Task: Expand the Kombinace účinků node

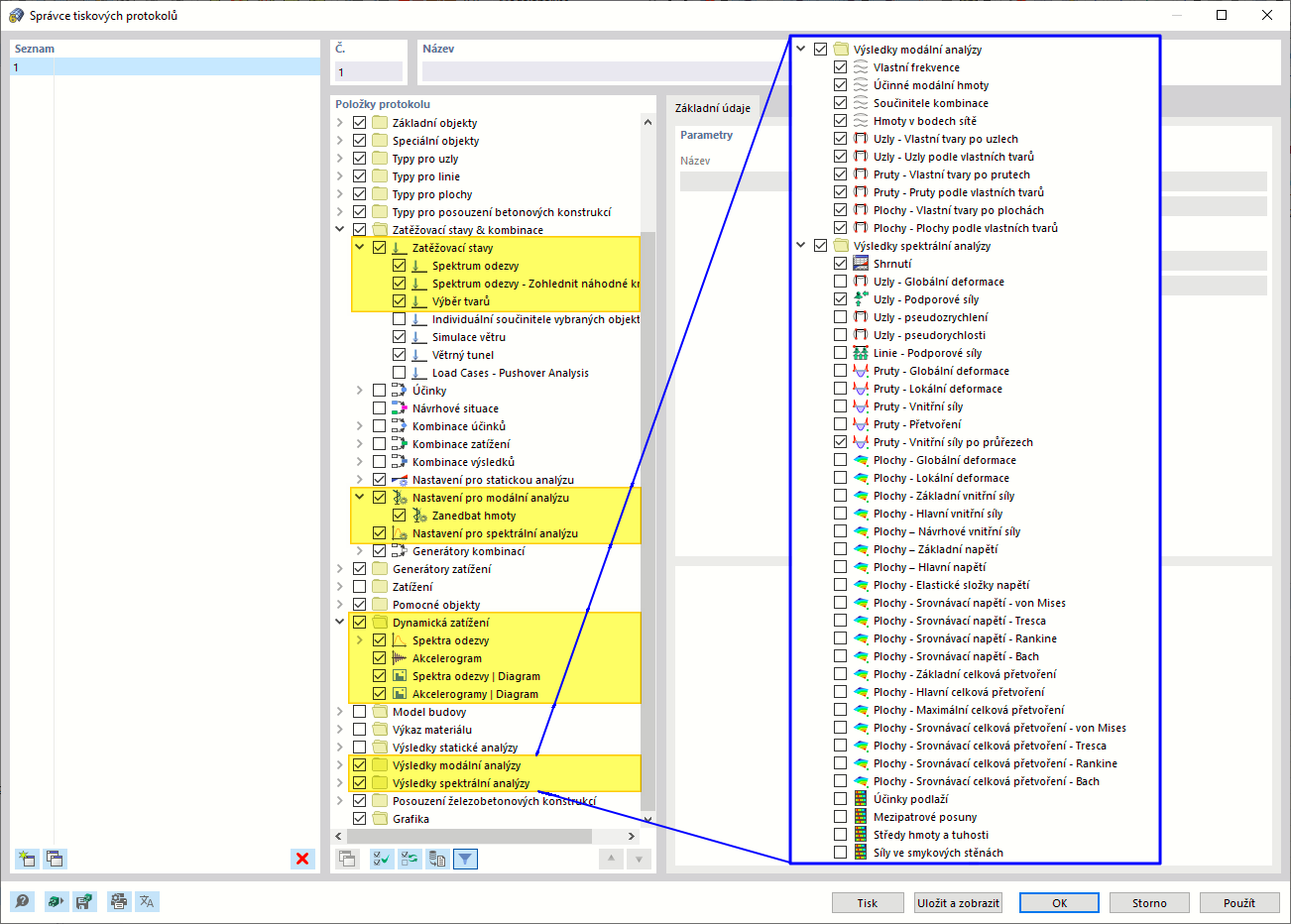Action: [360, 426]
